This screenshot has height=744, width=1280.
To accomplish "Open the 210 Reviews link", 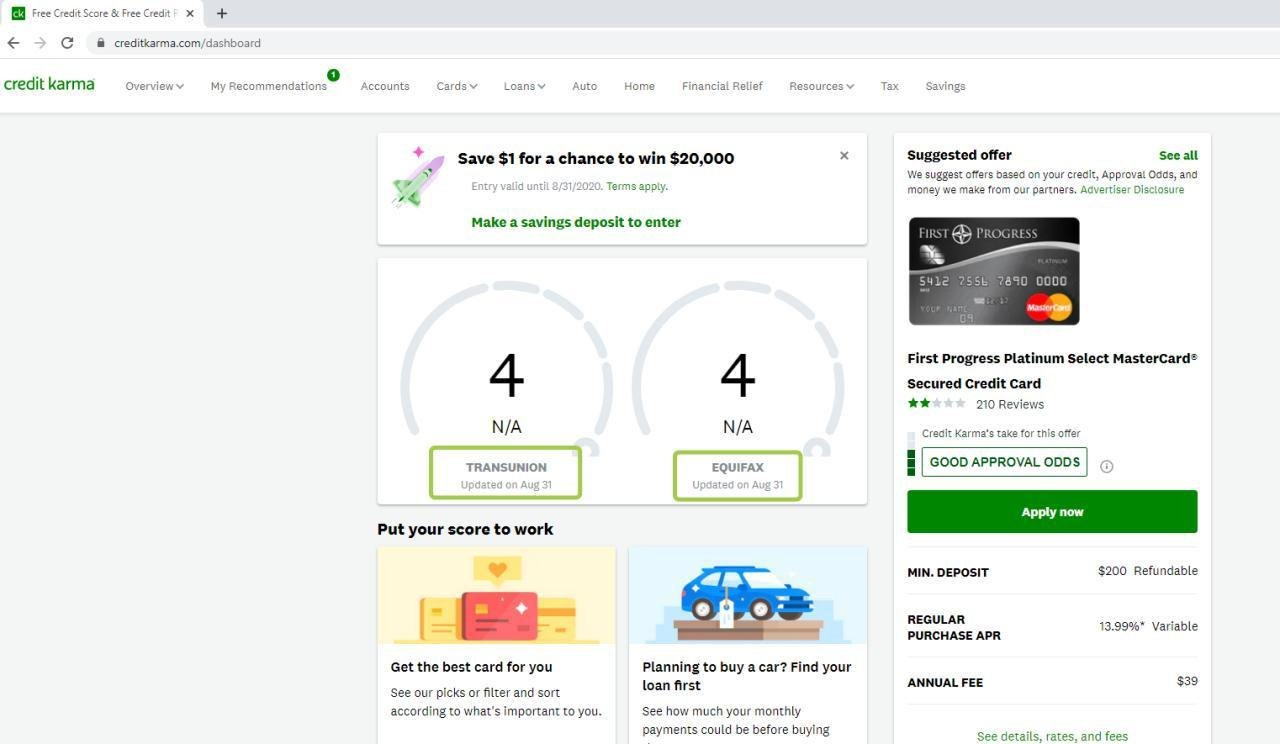I will [x=1010, y=404].
